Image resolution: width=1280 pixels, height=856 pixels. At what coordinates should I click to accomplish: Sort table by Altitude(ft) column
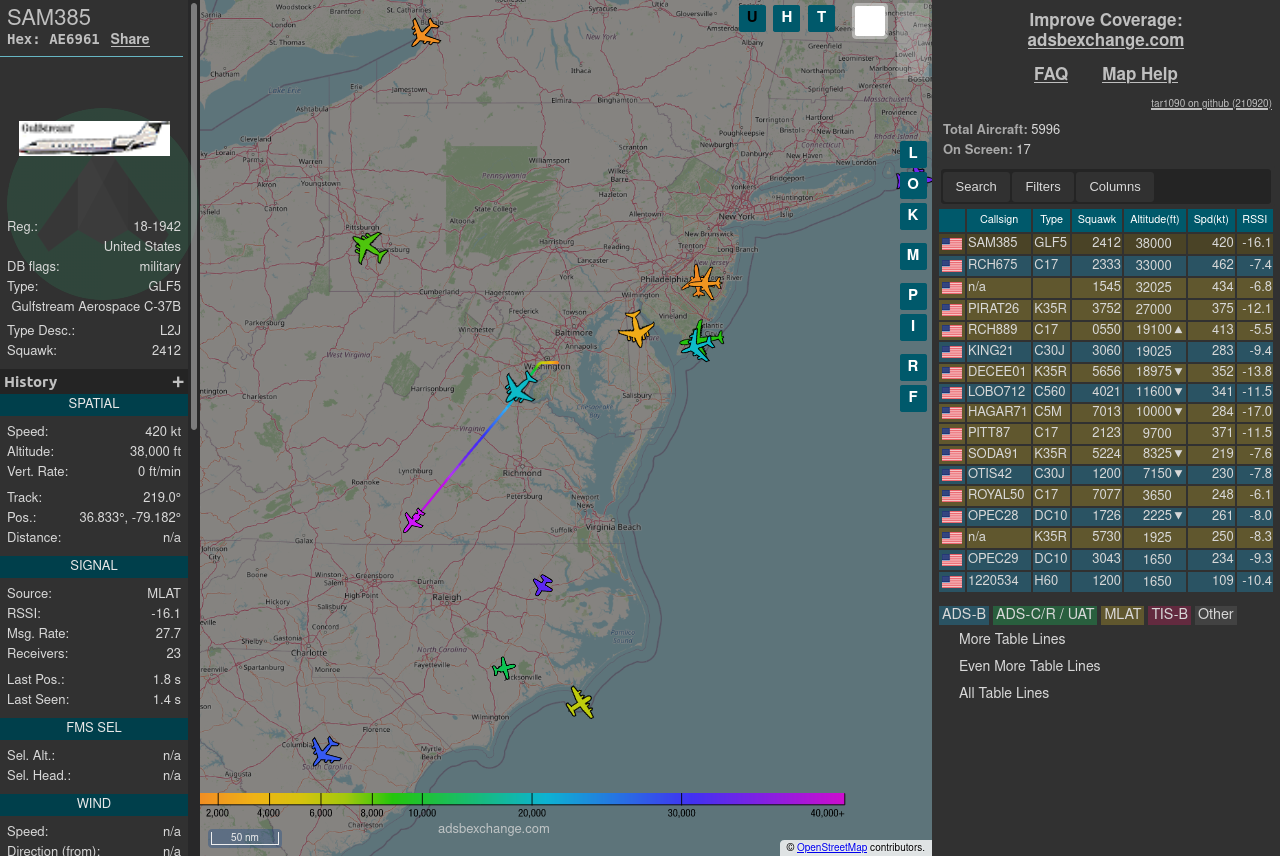pos(1155,220)
